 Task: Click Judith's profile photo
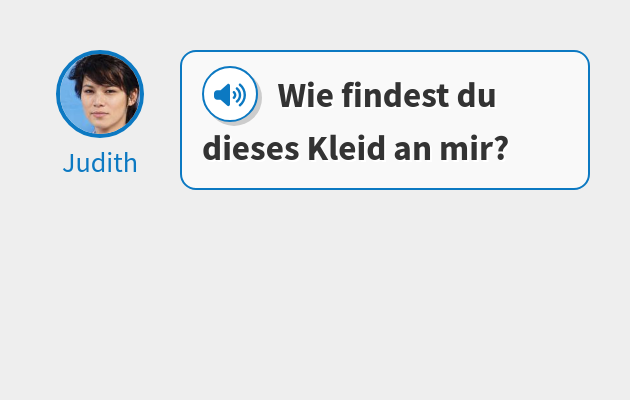pos(100,94)
